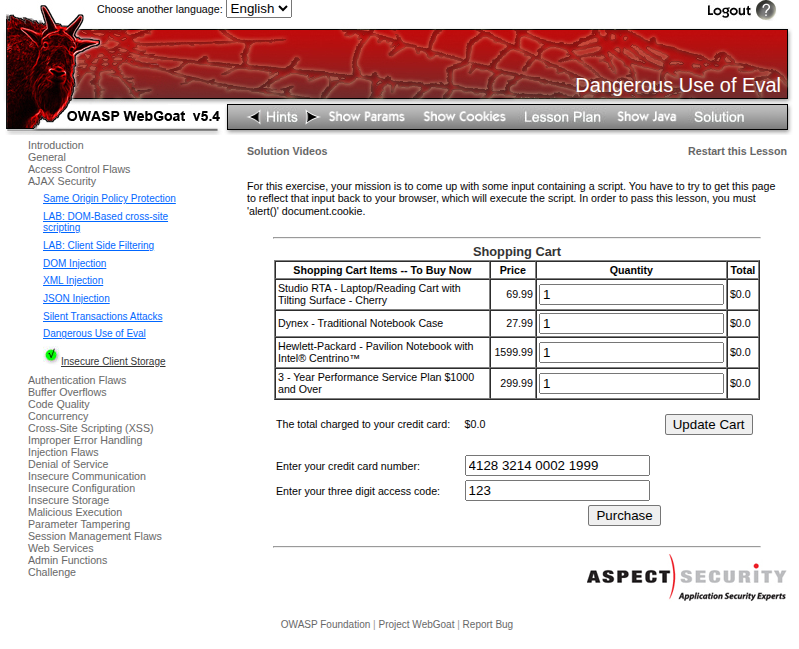The image size is (799, 649).
Task: Click the Purchase button
Action: pos(624,516)
